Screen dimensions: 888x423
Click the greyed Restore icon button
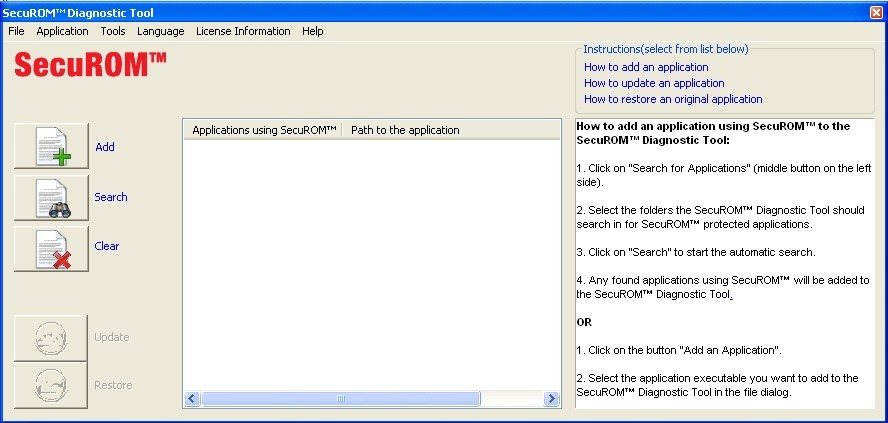click(x=51, y=386)
